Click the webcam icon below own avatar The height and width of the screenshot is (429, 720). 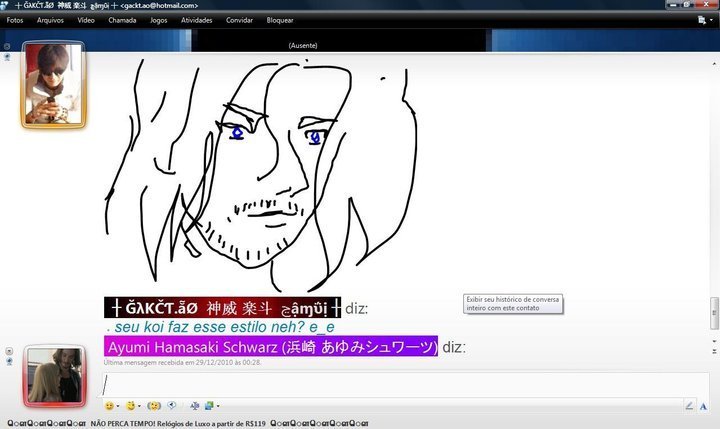tap(8, 362)
